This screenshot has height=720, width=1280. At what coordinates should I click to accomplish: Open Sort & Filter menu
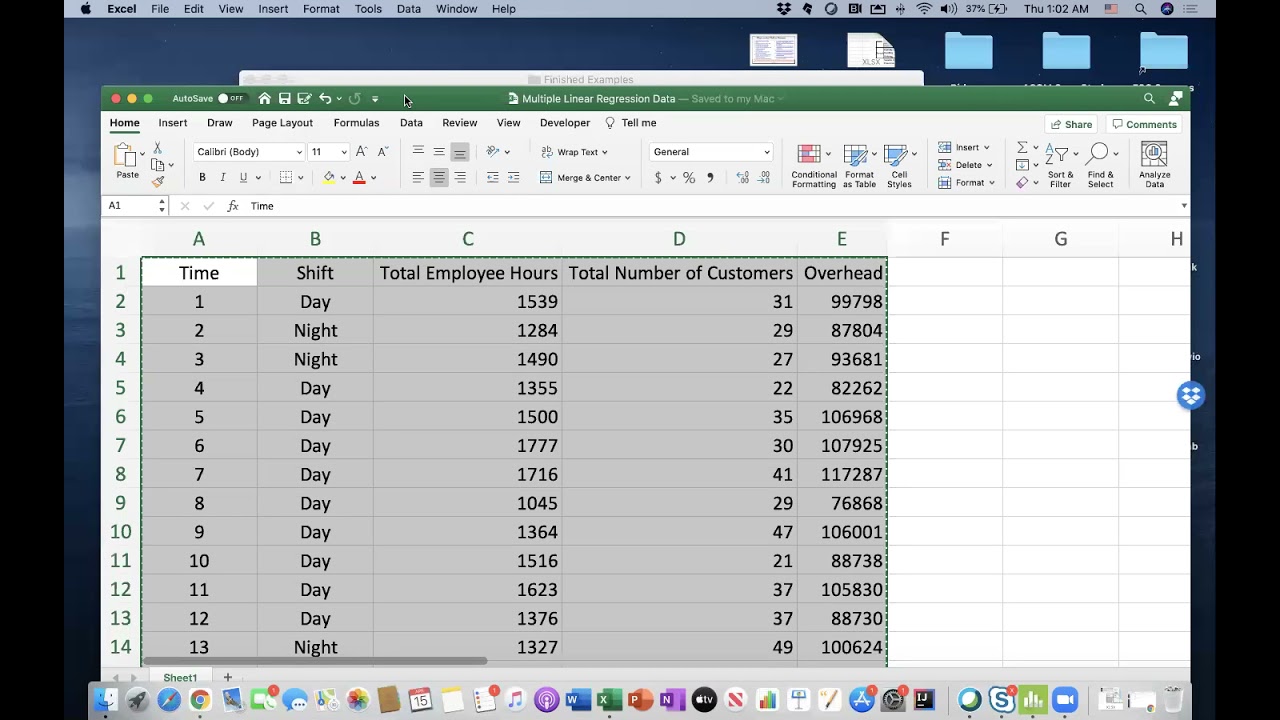coord(1060,166)
